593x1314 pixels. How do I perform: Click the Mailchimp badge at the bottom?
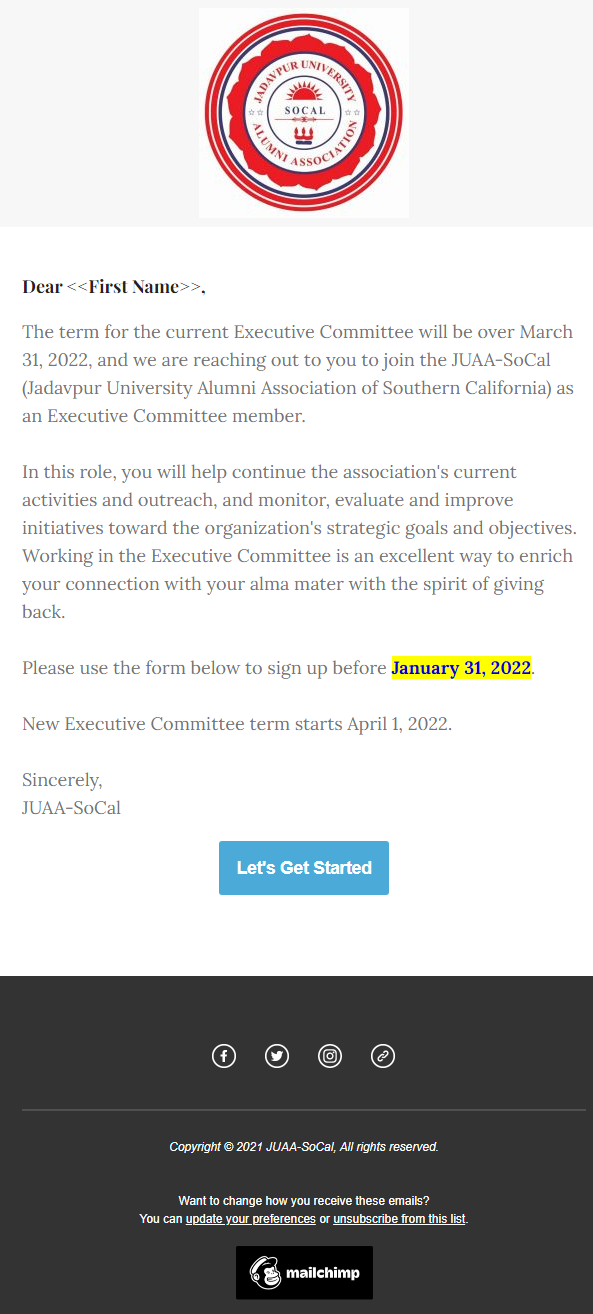click(304, 1272)
